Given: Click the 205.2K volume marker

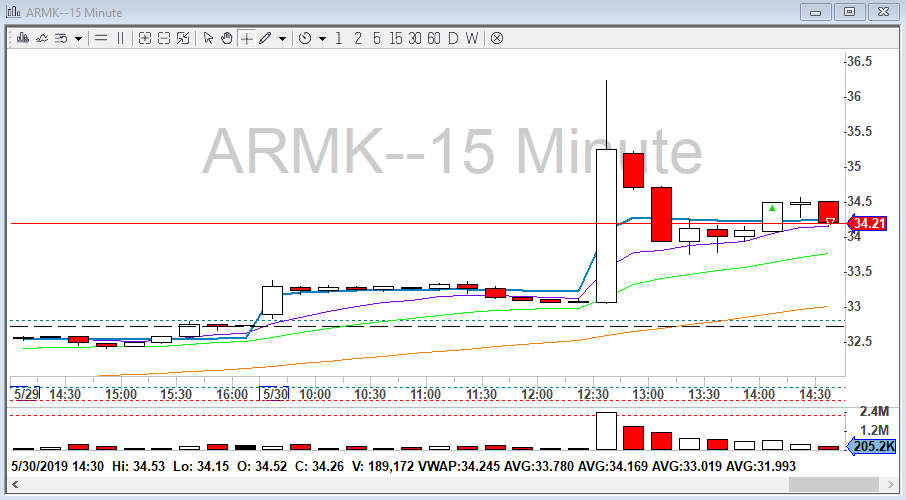Looking at the screenshot, I should coord(871,446).
